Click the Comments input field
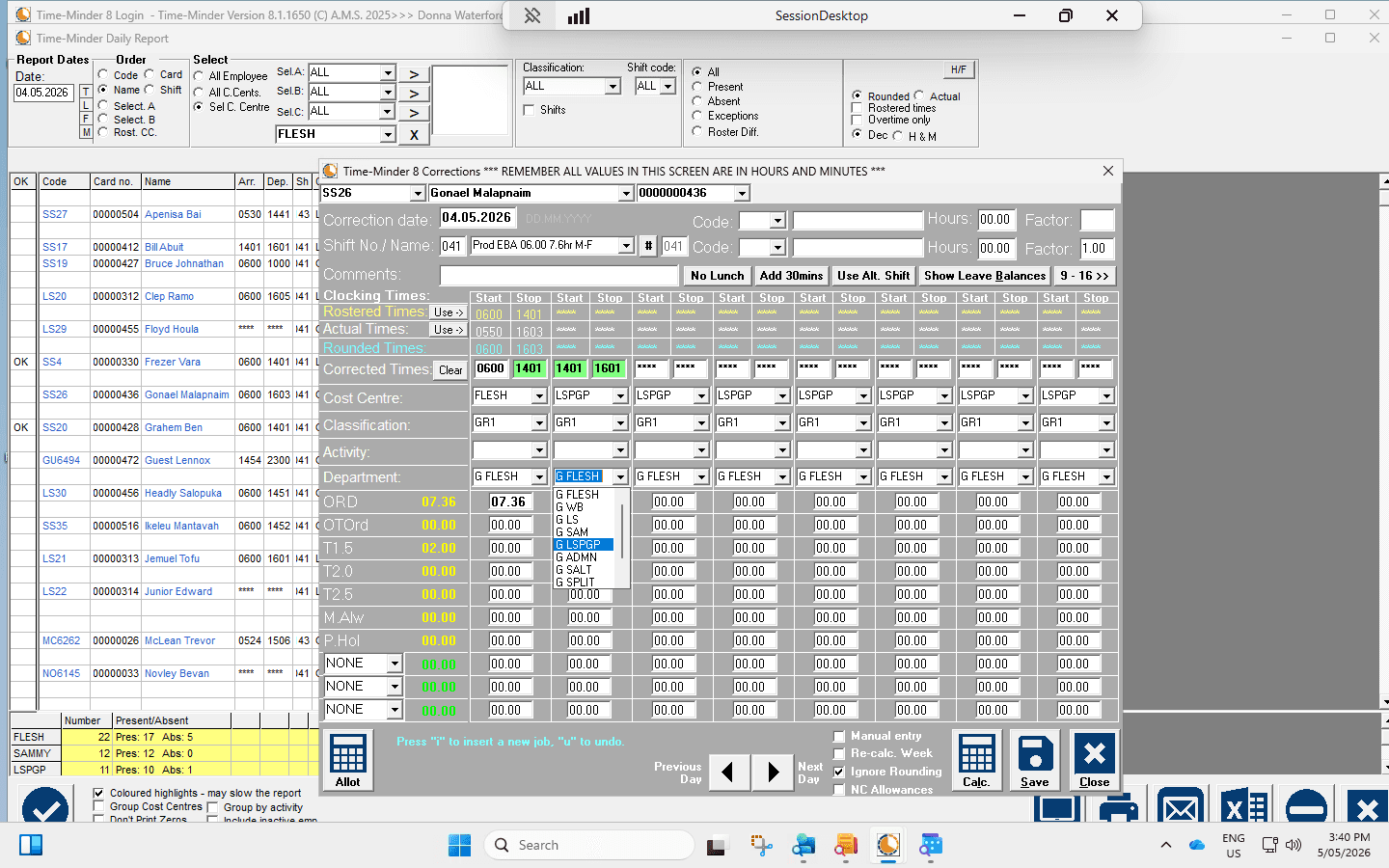The image size is (1389, 868). (559, 276)
